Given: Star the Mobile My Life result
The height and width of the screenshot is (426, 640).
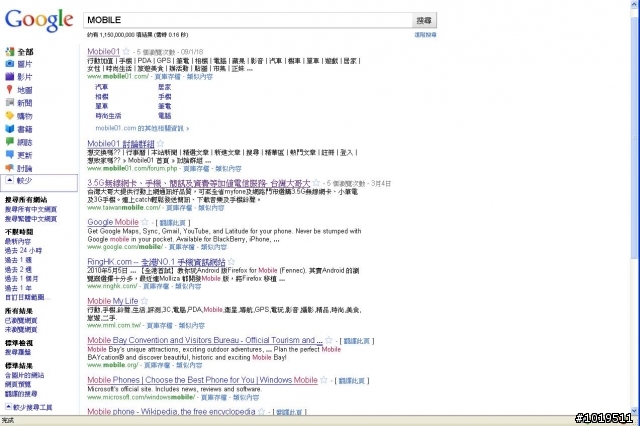Looking at the screenshot, I should [144, 301].
